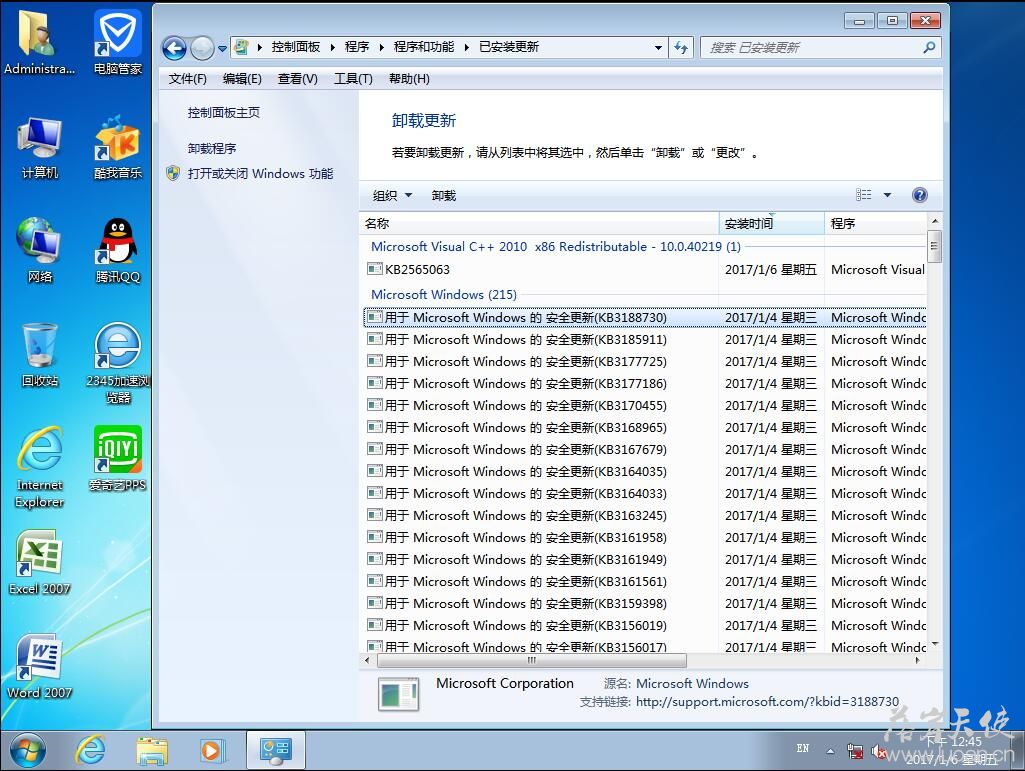Select the security update KB3164033 row
The height and width of the screenshot is (771, 1025).
click(x=645, y=494)
